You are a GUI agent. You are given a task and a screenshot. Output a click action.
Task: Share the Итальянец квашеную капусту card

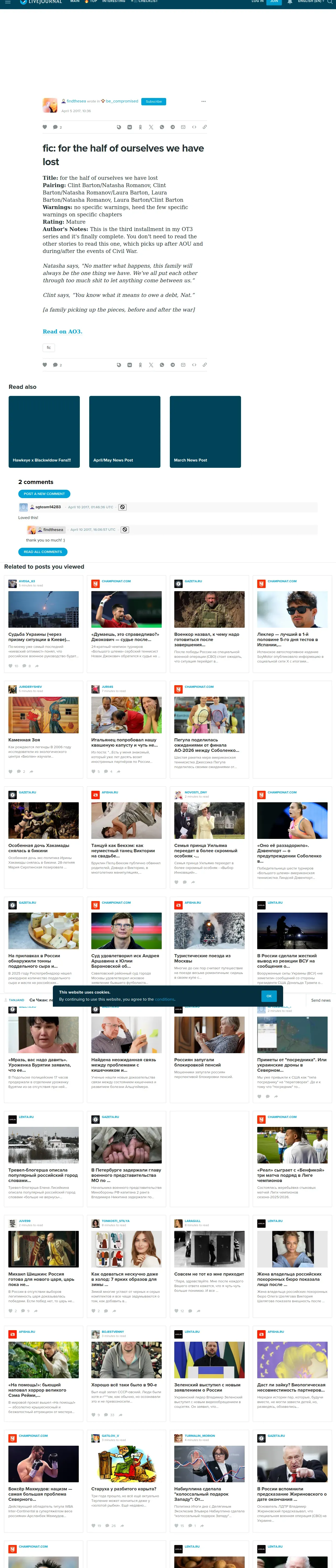click(x=119, y=771)
